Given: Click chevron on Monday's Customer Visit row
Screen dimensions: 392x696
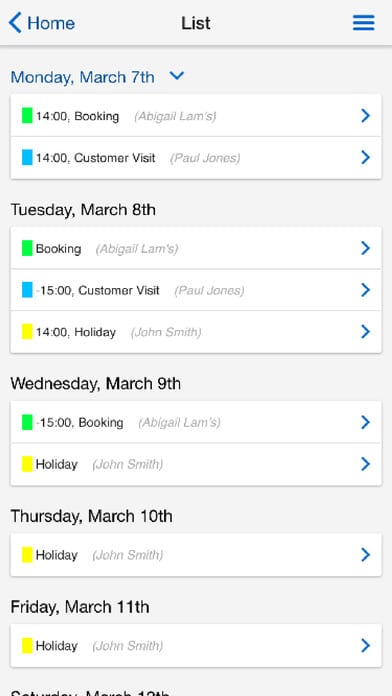Looking at the screenshot, I should (365, 157).
